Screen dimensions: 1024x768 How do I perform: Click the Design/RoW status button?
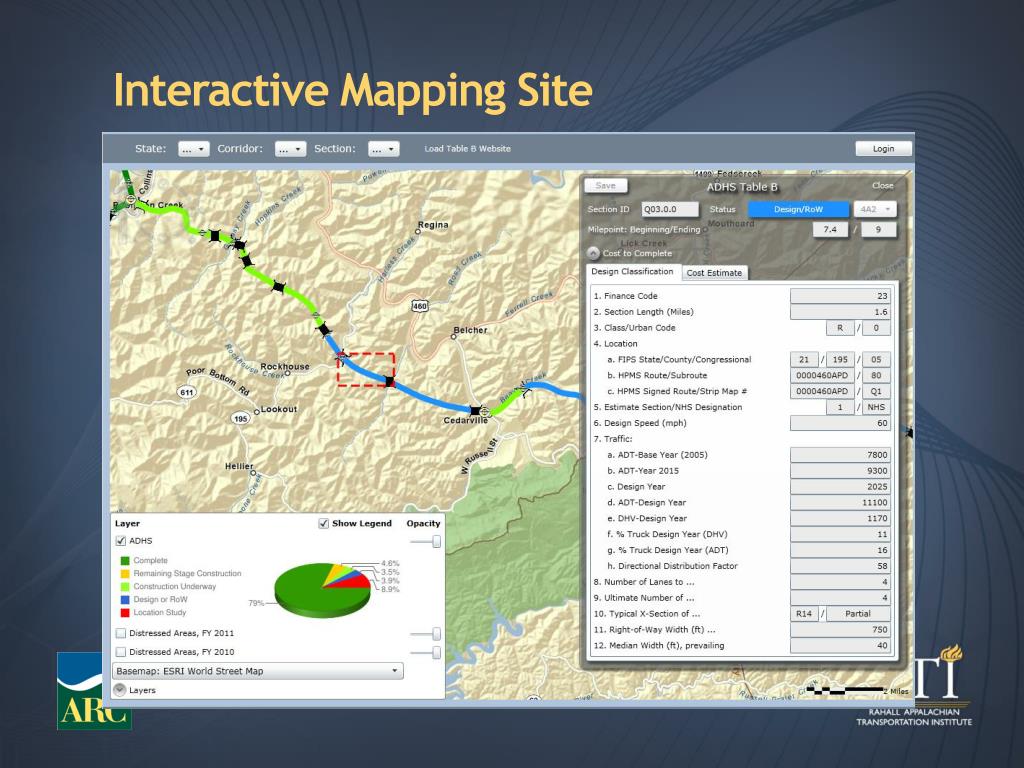click(x=798, y=209)
